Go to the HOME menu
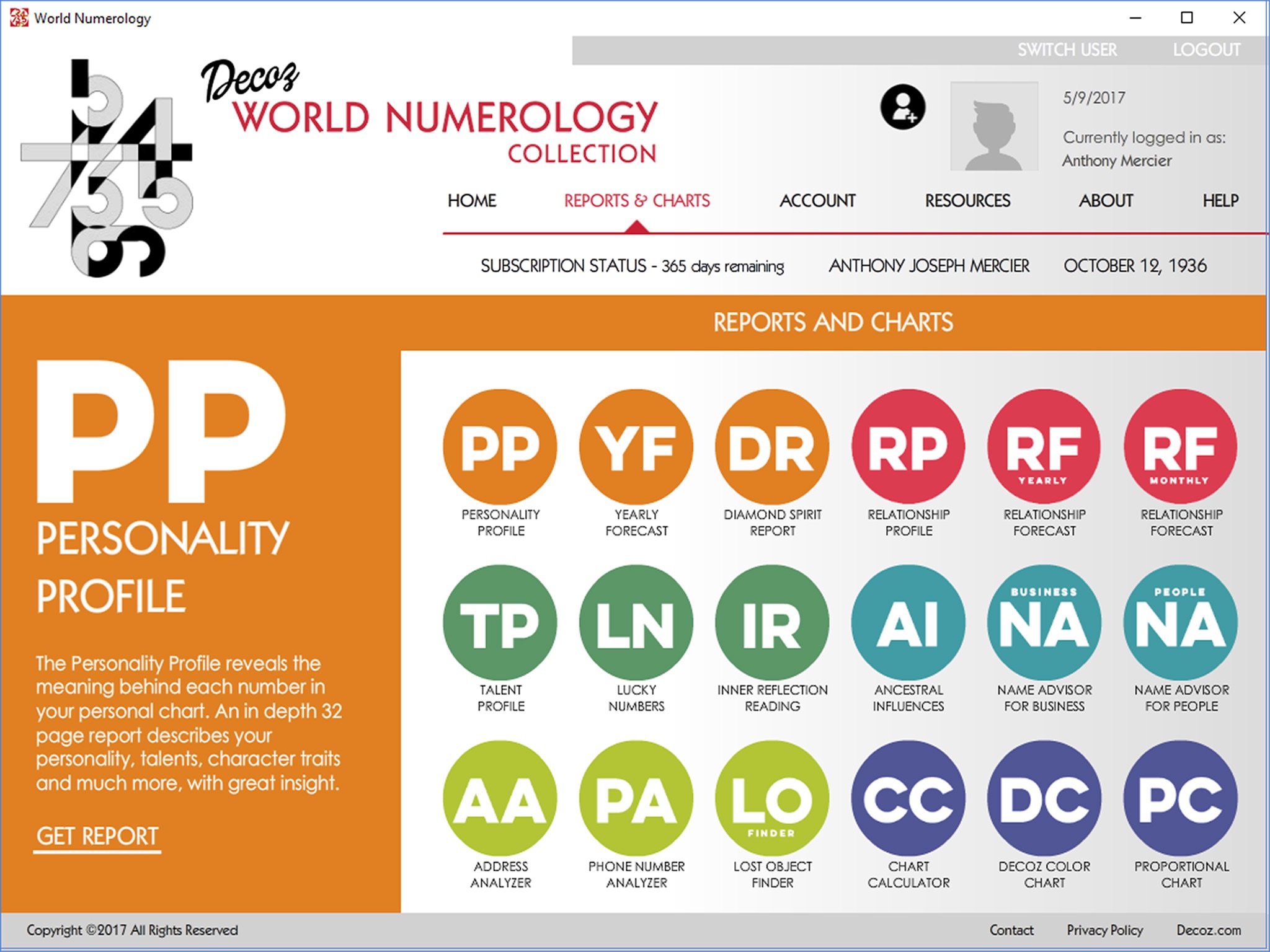Viewport: 1270px width, 952px height. [x=472, y=201]
